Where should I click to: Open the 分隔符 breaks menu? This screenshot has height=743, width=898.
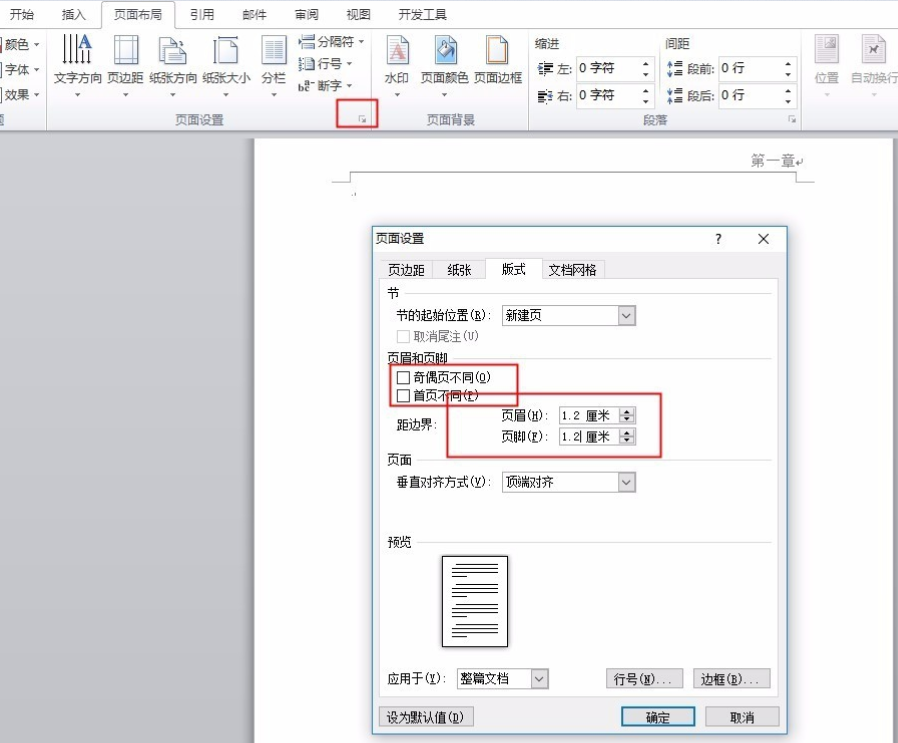pyautogui.click(x=331, y=42)
